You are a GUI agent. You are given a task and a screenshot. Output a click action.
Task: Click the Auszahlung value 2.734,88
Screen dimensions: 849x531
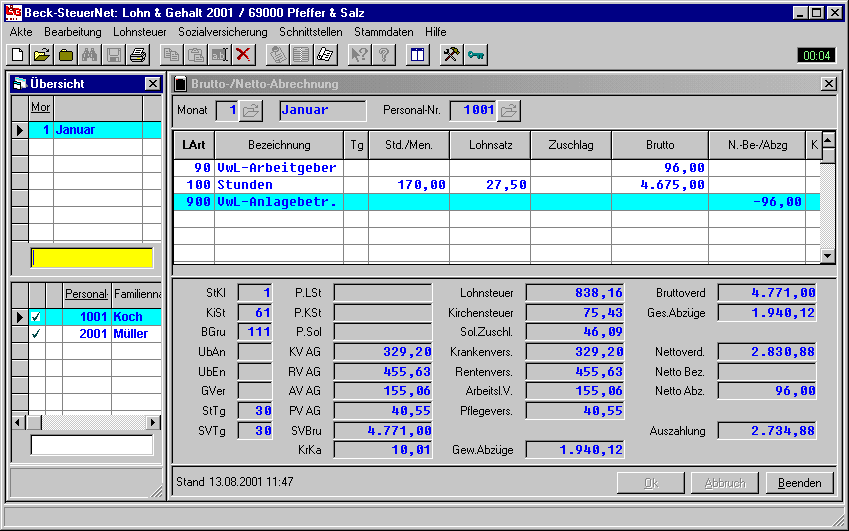coord(767,431)
